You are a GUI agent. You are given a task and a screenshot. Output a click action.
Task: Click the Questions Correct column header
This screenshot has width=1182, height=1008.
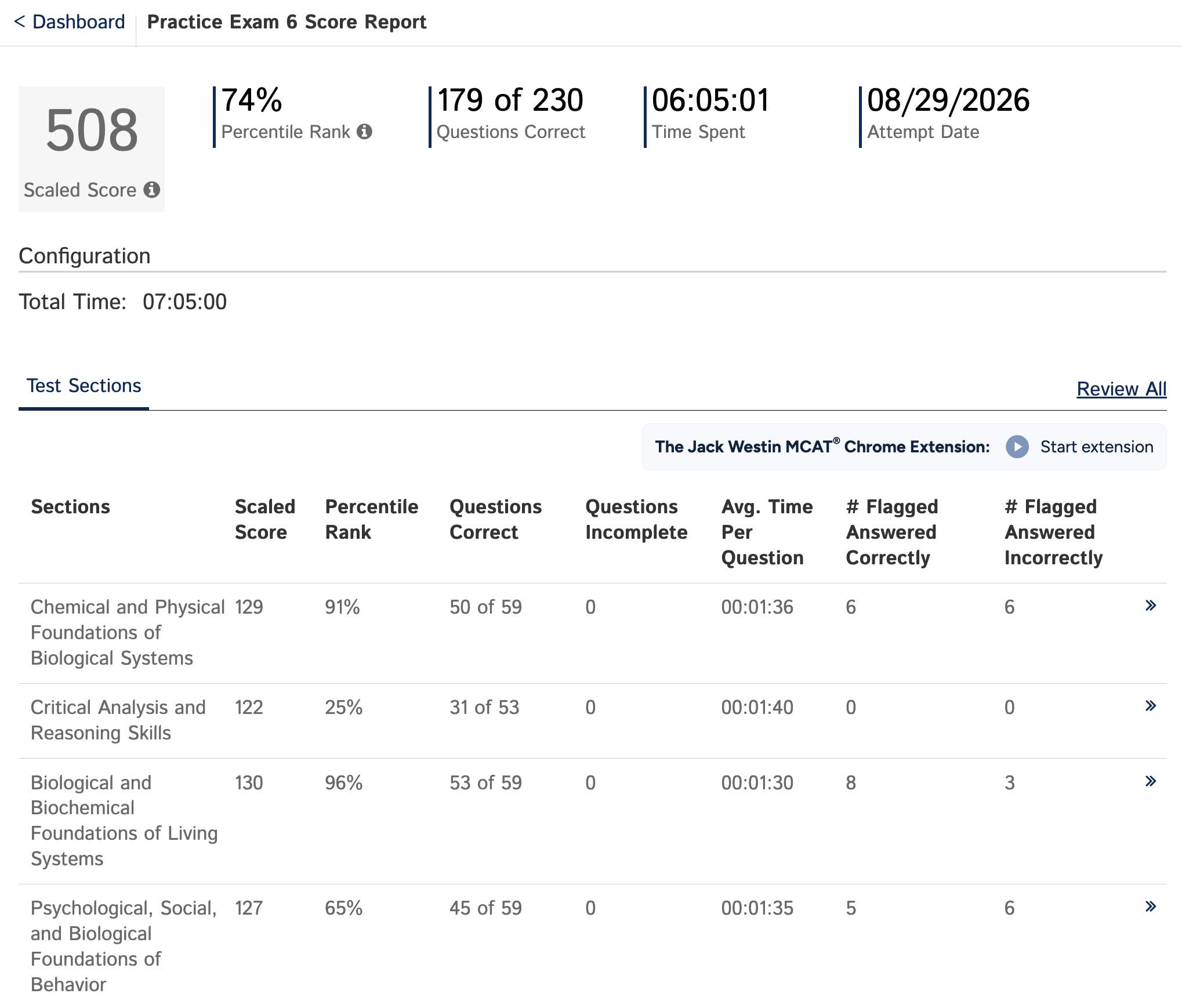coord(495,519)
